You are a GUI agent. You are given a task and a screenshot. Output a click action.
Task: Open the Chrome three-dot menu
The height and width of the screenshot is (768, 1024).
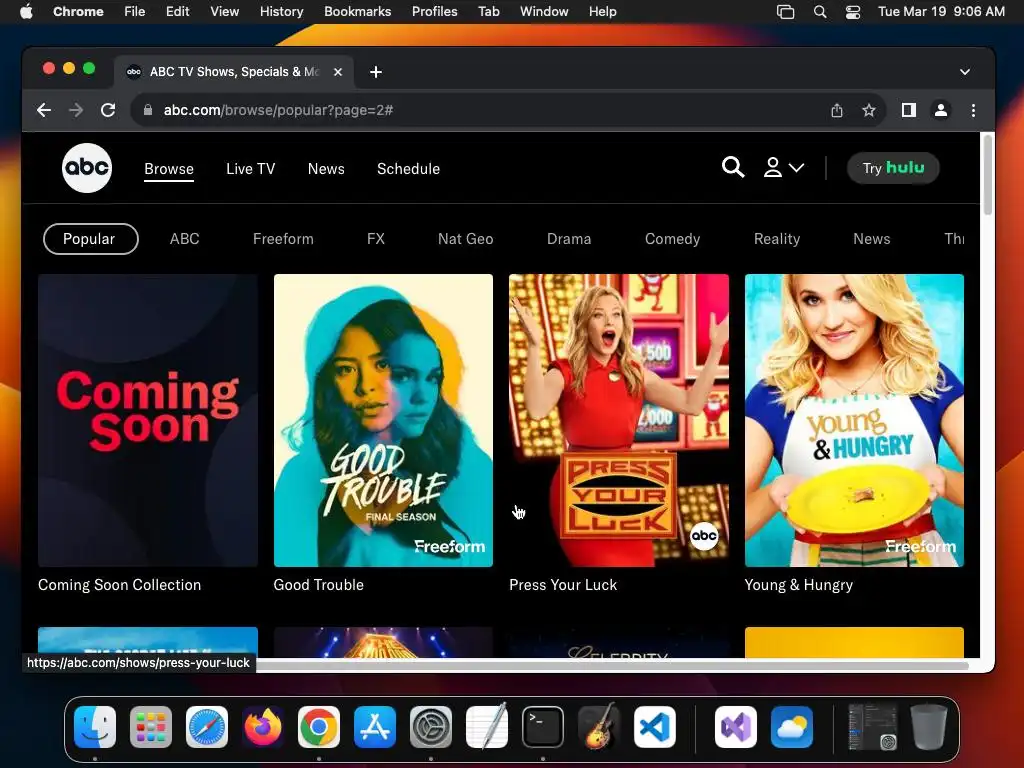click(973, 110)
